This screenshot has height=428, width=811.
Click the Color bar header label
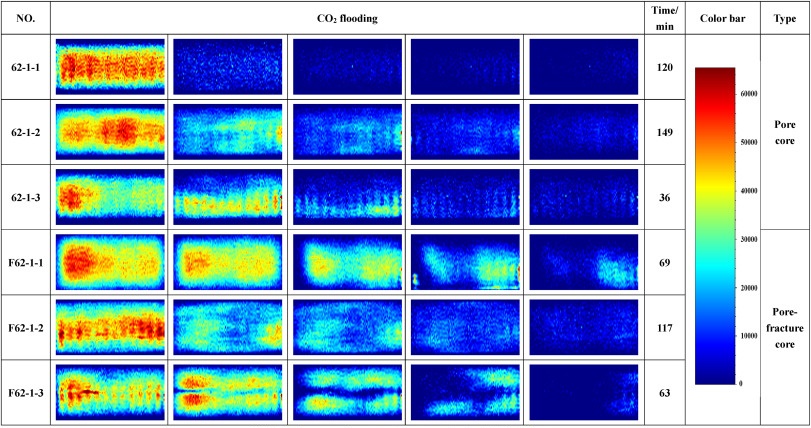click(x=722, y=17)
